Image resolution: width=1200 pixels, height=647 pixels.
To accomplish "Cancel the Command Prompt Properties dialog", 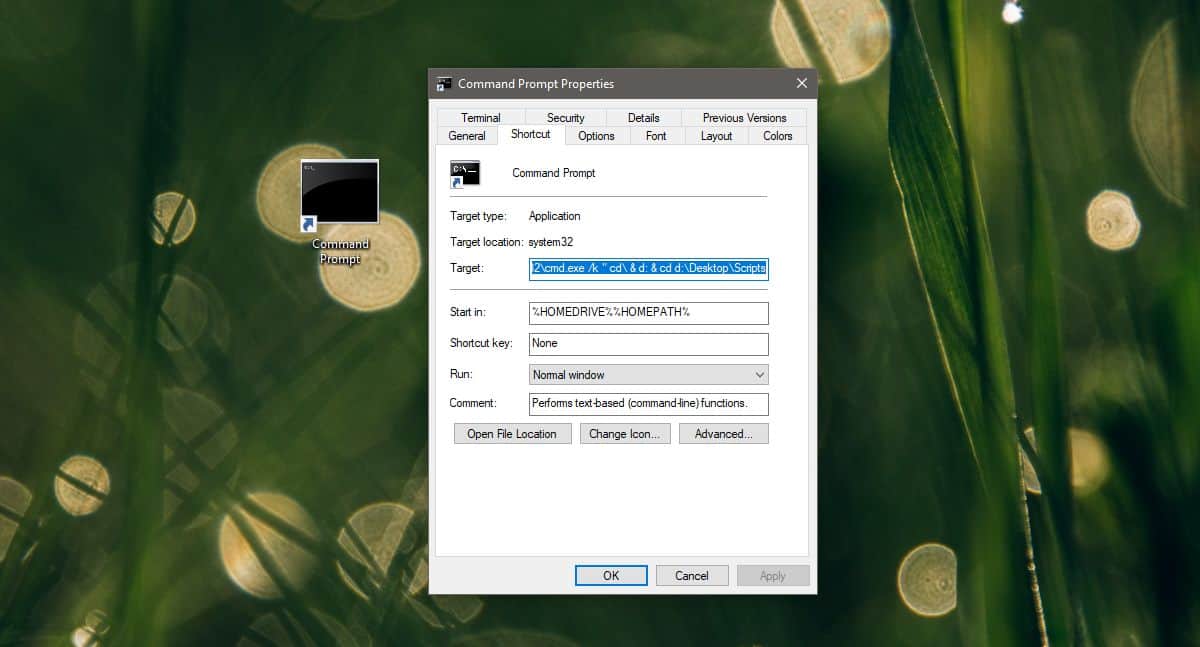I will [692, 575].
